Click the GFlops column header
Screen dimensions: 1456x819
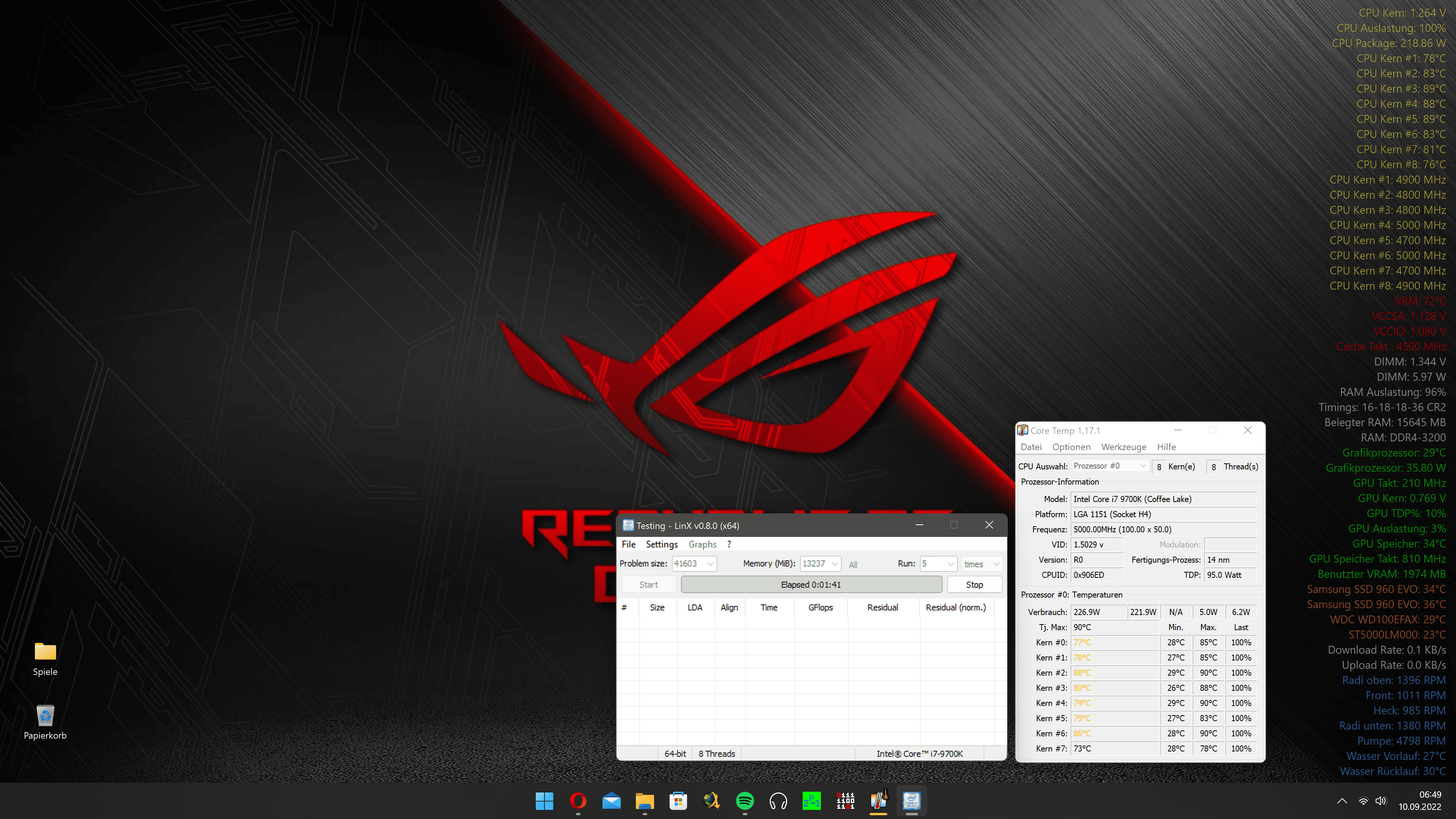point(820,607)
